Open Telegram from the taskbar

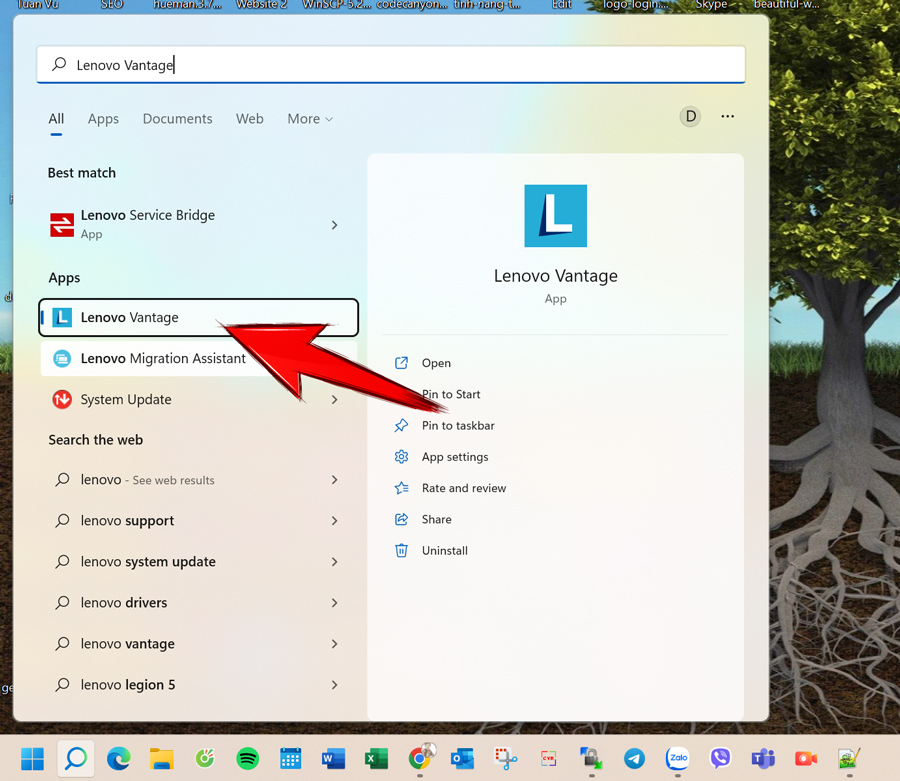click(x=634, y=759)
